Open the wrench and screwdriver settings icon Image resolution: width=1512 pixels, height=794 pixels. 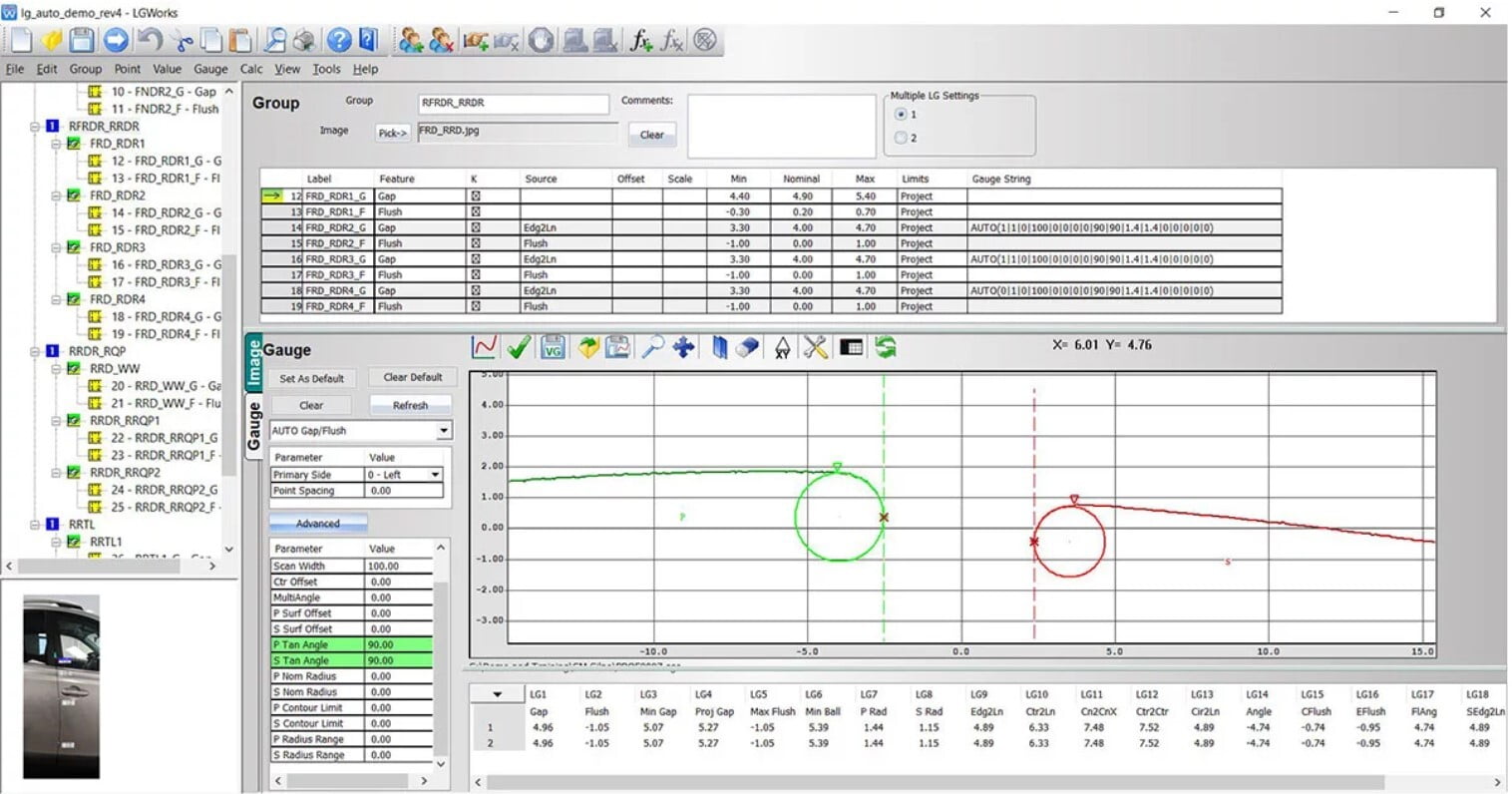point(815,347)
